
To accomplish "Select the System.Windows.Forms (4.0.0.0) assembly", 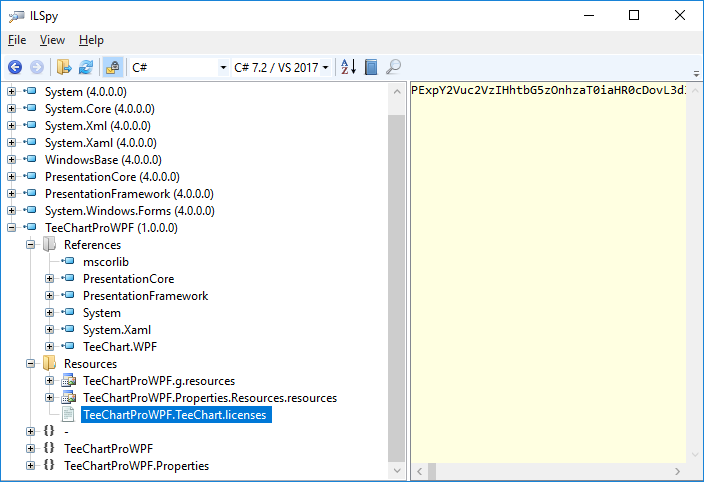I will click(x=130, y=211).
